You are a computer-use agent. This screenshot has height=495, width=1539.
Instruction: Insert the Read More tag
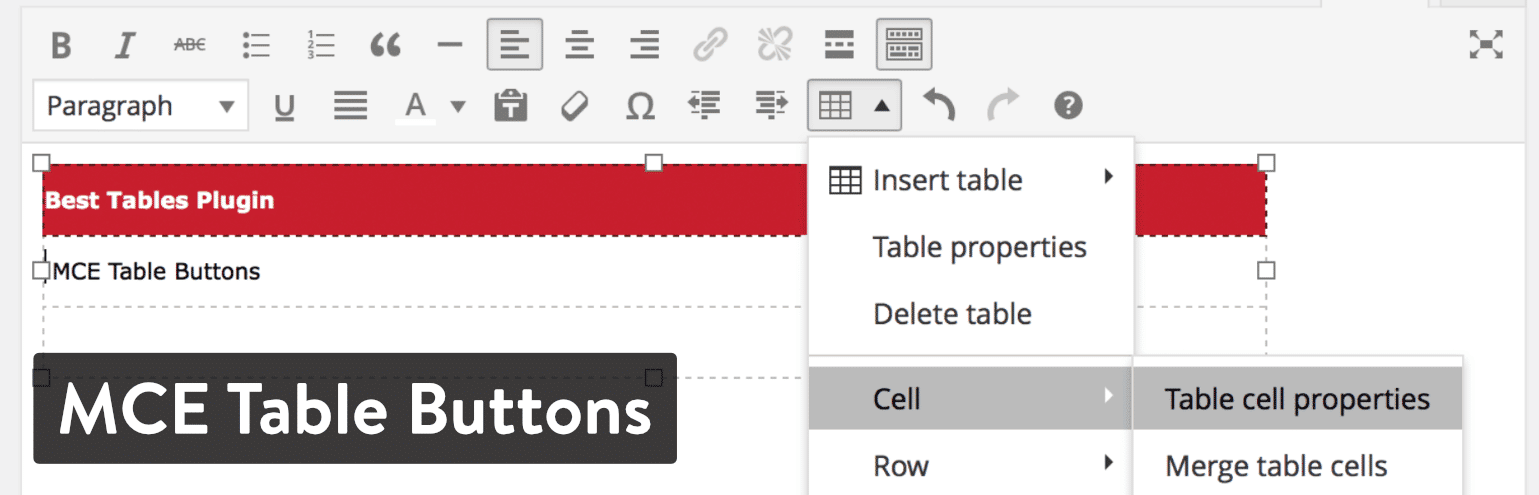839,45
